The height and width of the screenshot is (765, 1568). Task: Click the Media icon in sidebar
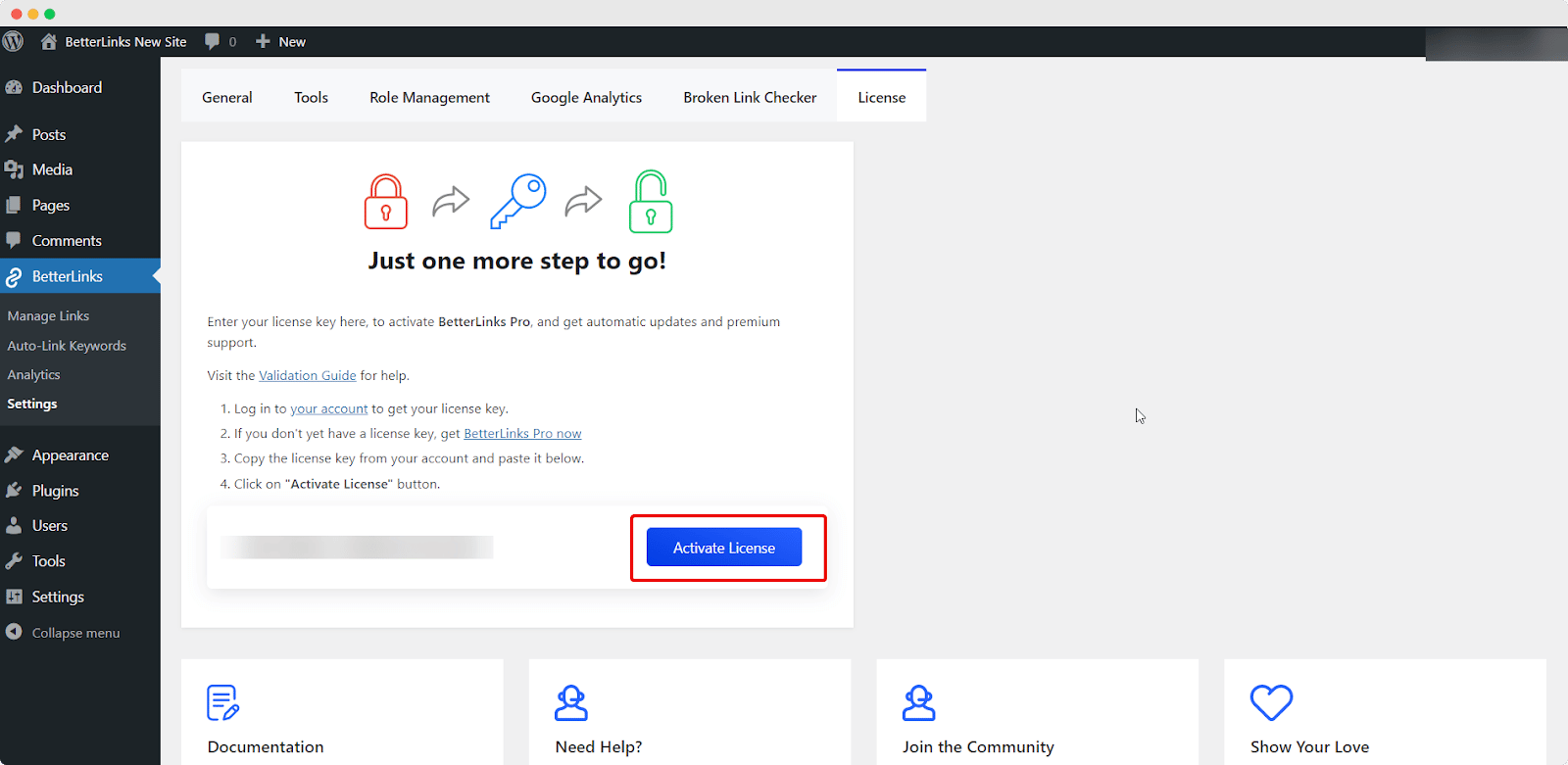pyautogui.click(x=14, y=169)
